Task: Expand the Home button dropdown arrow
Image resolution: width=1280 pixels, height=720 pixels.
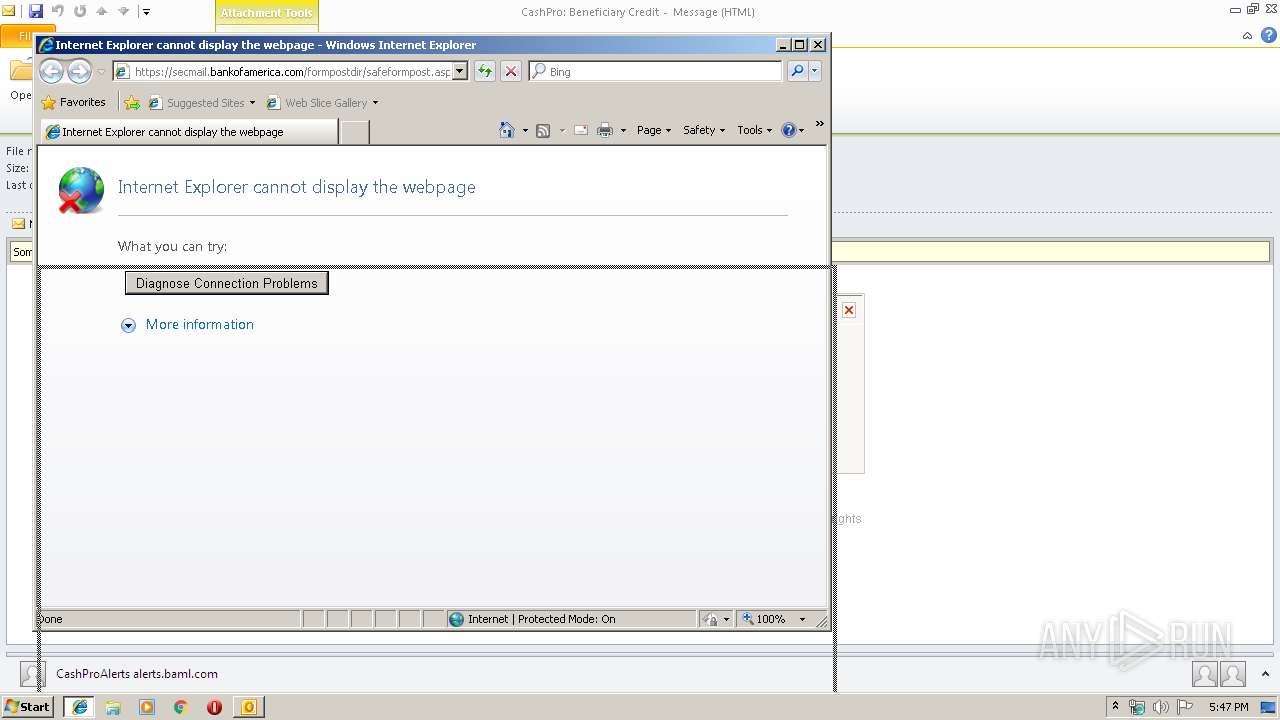Action: click(x=525, y=130)
